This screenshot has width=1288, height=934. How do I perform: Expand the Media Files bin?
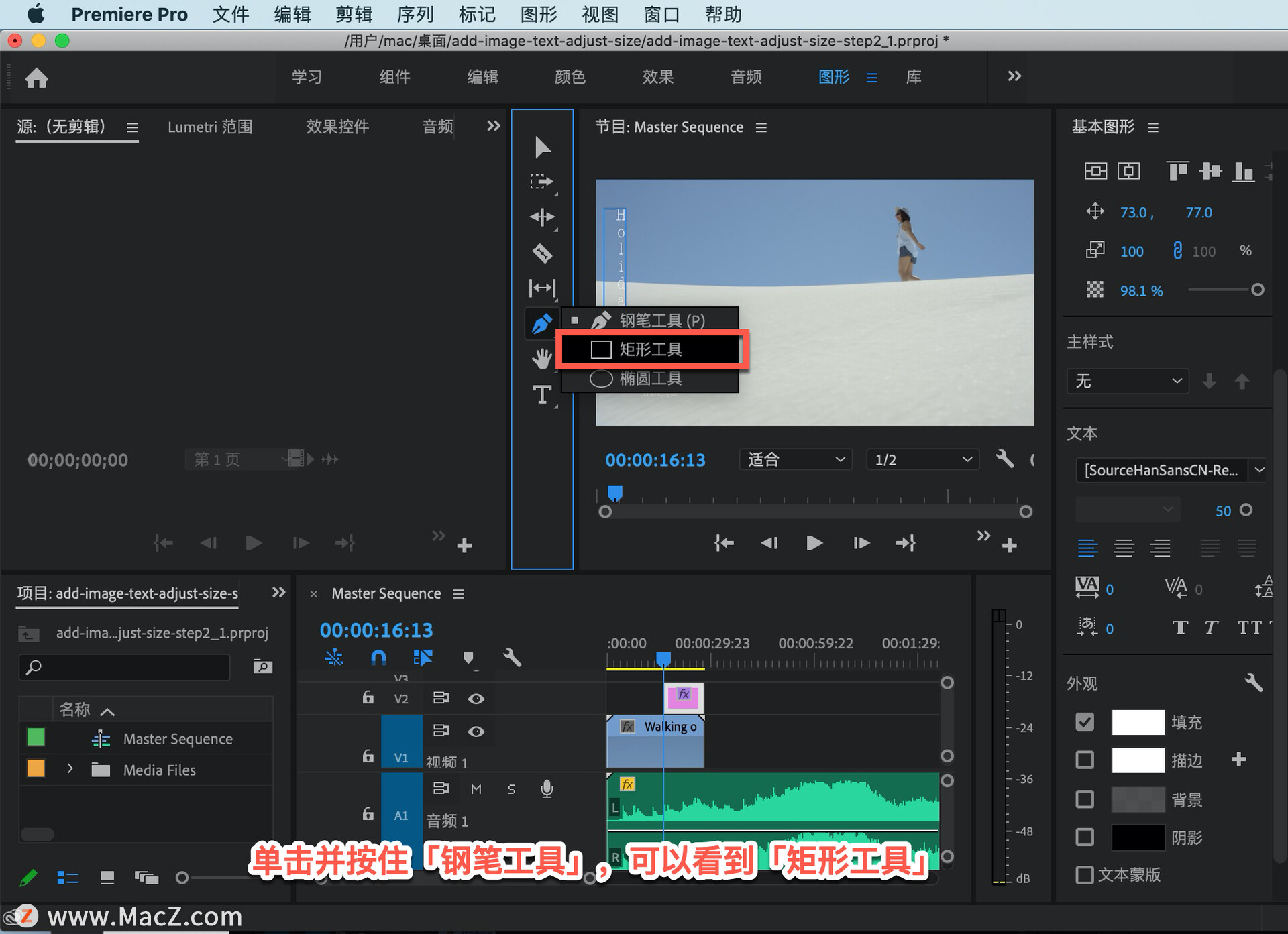click(70, 769)
